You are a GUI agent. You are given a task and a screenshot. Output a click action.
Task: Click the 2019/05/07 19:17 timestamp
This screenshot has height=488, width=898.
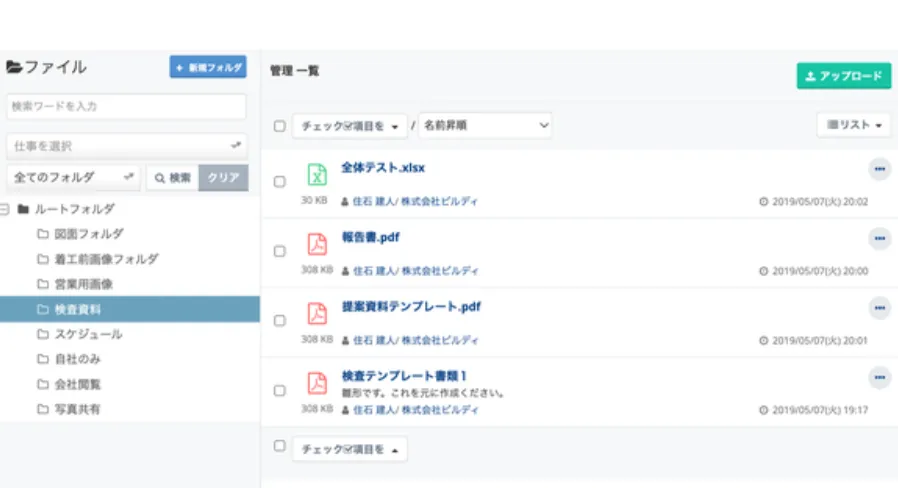click(820, 410)
